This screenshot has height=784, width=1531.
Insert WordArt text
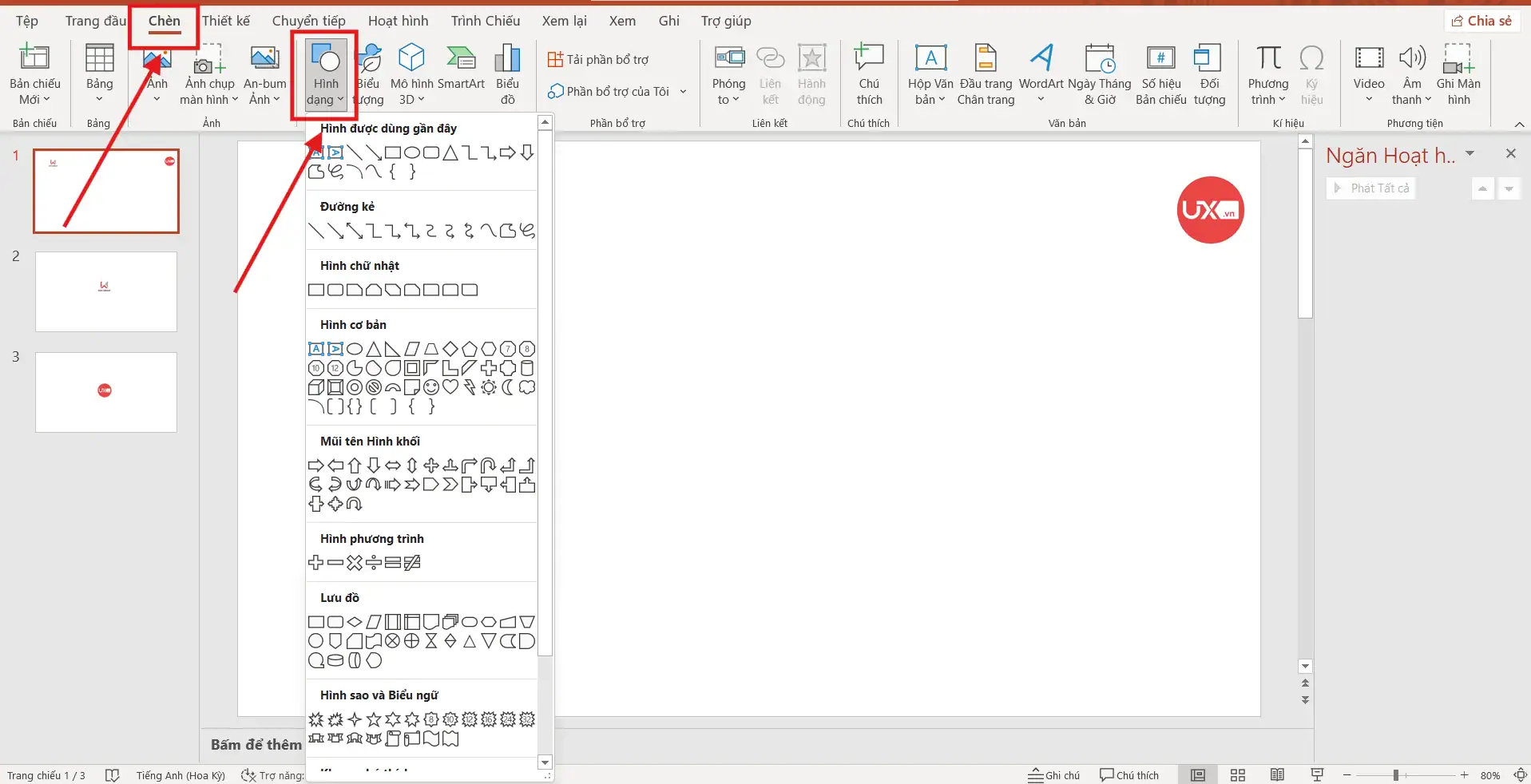pos(1040,72)
